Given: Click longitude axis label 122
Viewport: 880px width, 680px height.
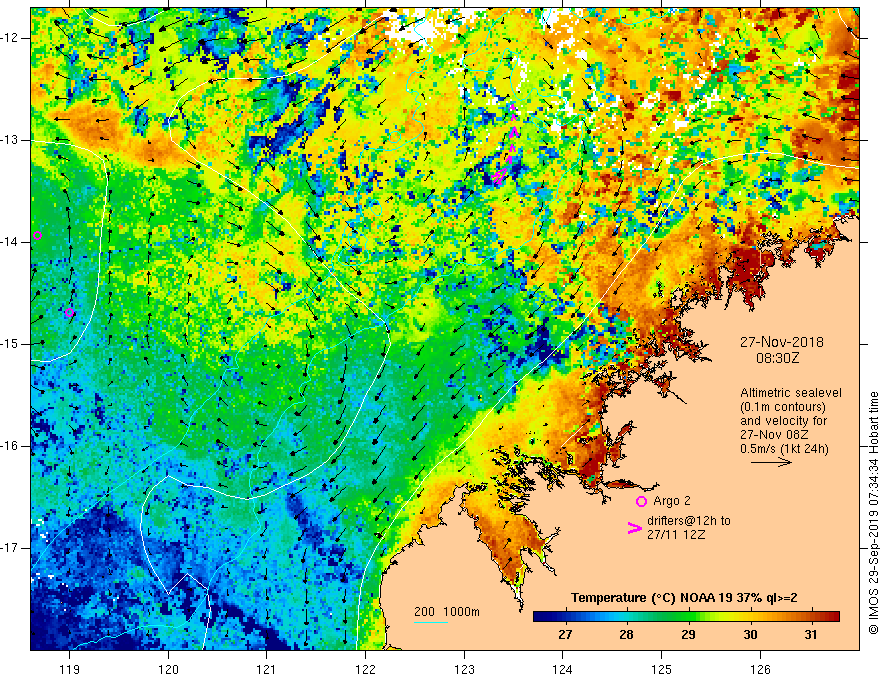Looking at the screenshot, I should [x=365, y=669].
